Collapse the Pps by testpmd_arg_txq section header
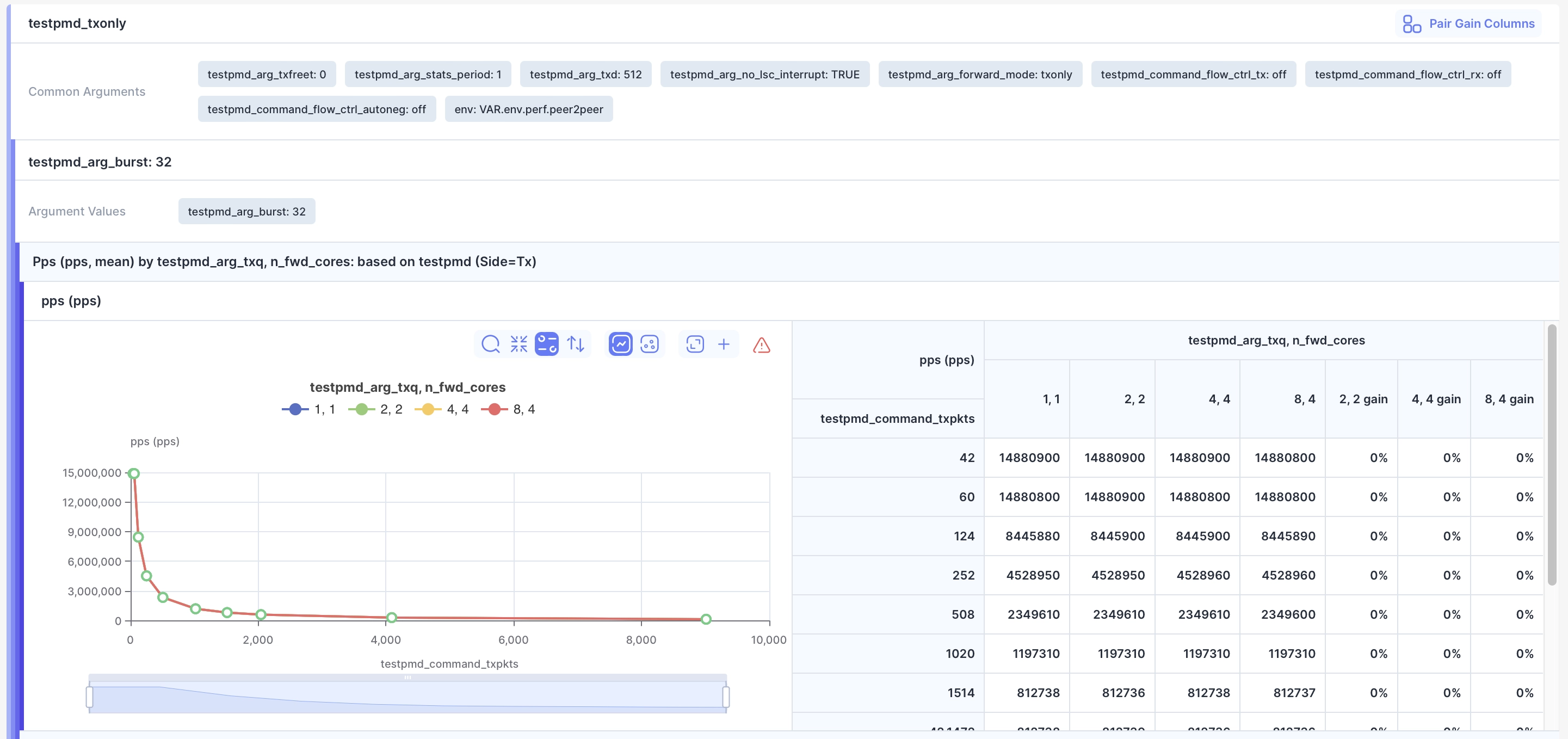 (284, 262)
